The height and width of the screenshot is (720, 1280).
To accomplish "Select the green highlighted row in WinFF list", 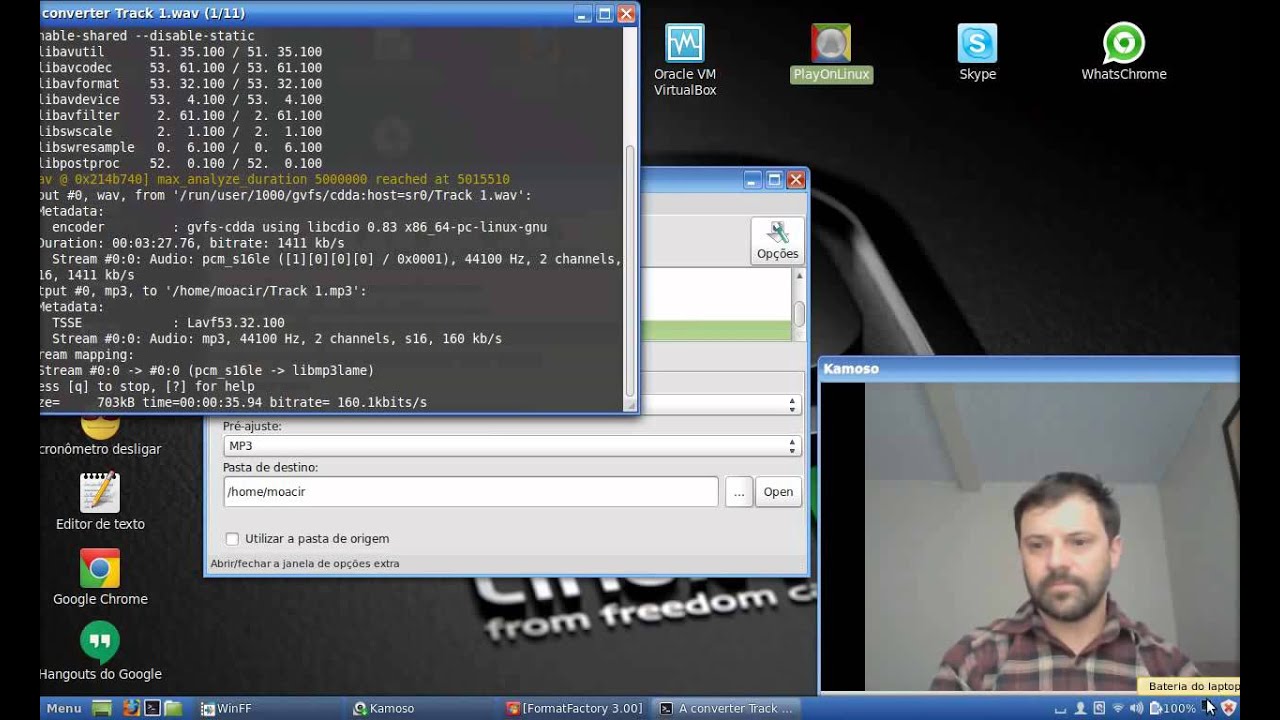I will point(715,331).
